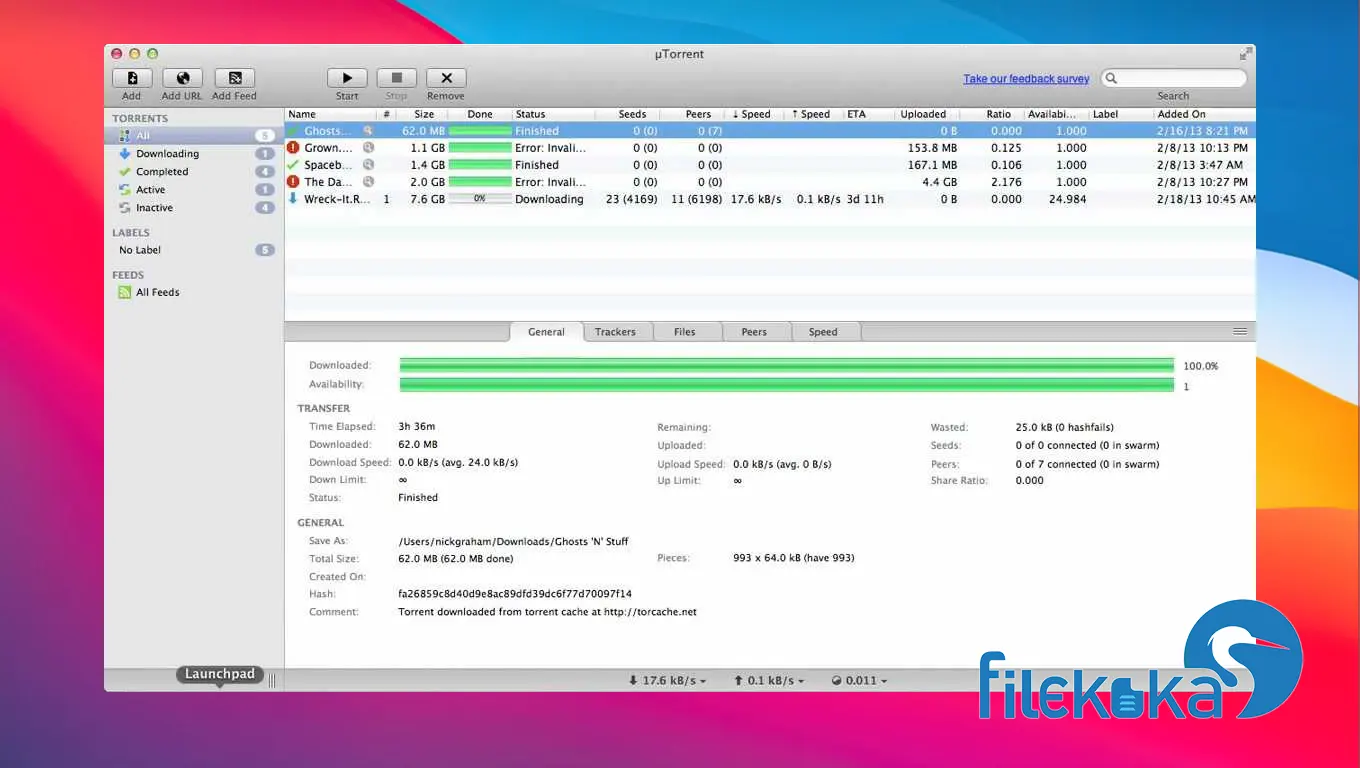This screenshot has width=1360, height=768.
Task: Open the Take our feedback survey link
Action: tap(1026, 79)
